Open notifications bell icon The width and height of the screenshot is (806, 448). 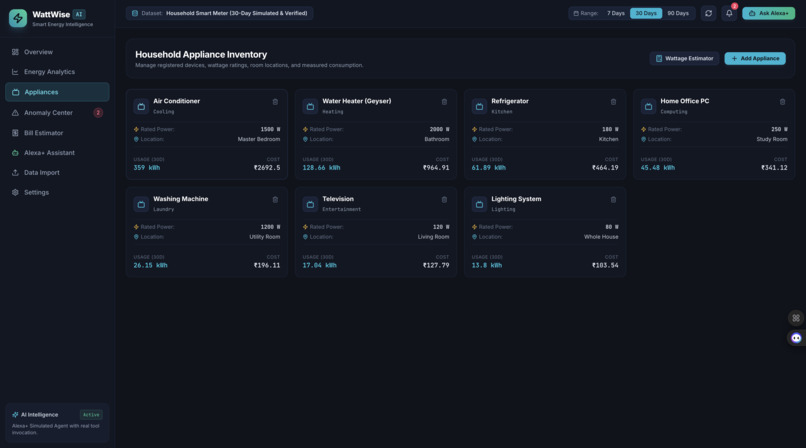pos(729,13)
